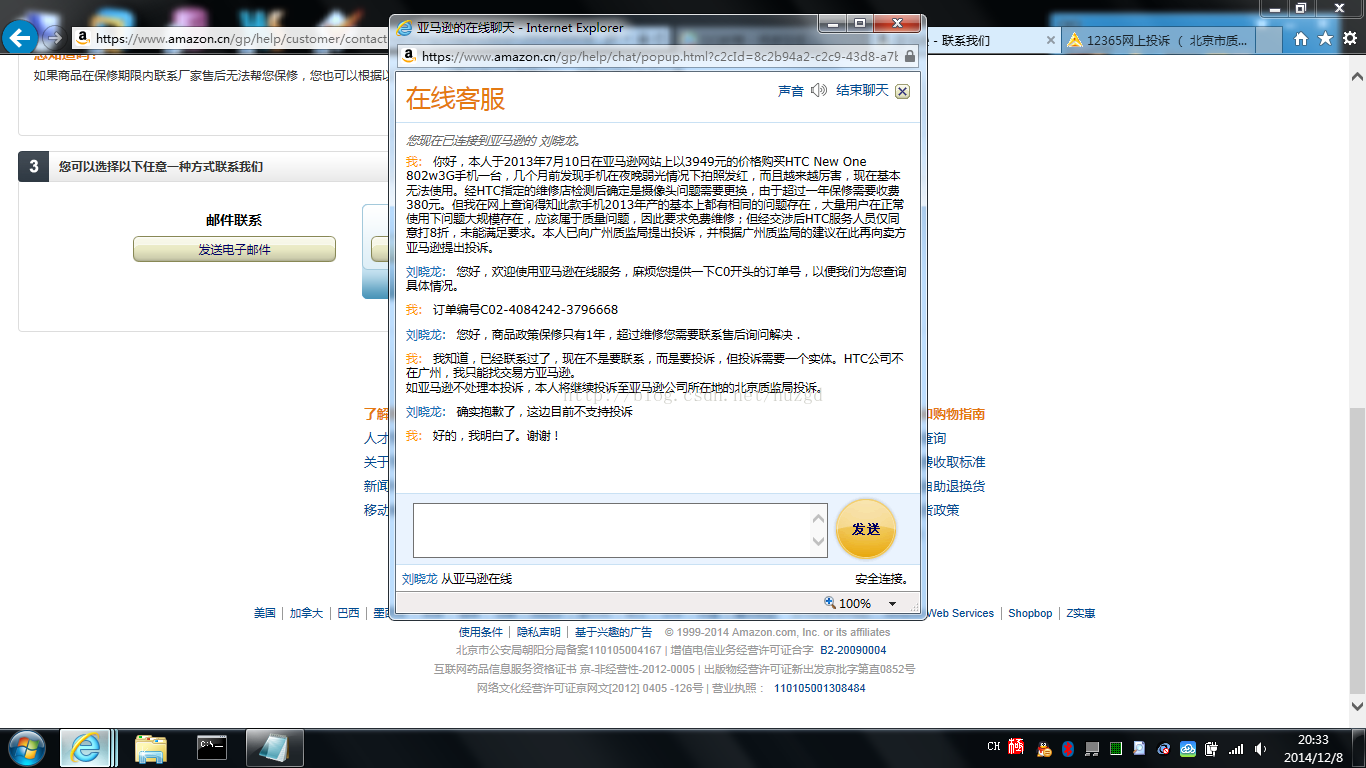Click the volume speaker tray icon
Image resolution: width=1366 pixels, height=768 pixels.
[x=1260, y=748]
